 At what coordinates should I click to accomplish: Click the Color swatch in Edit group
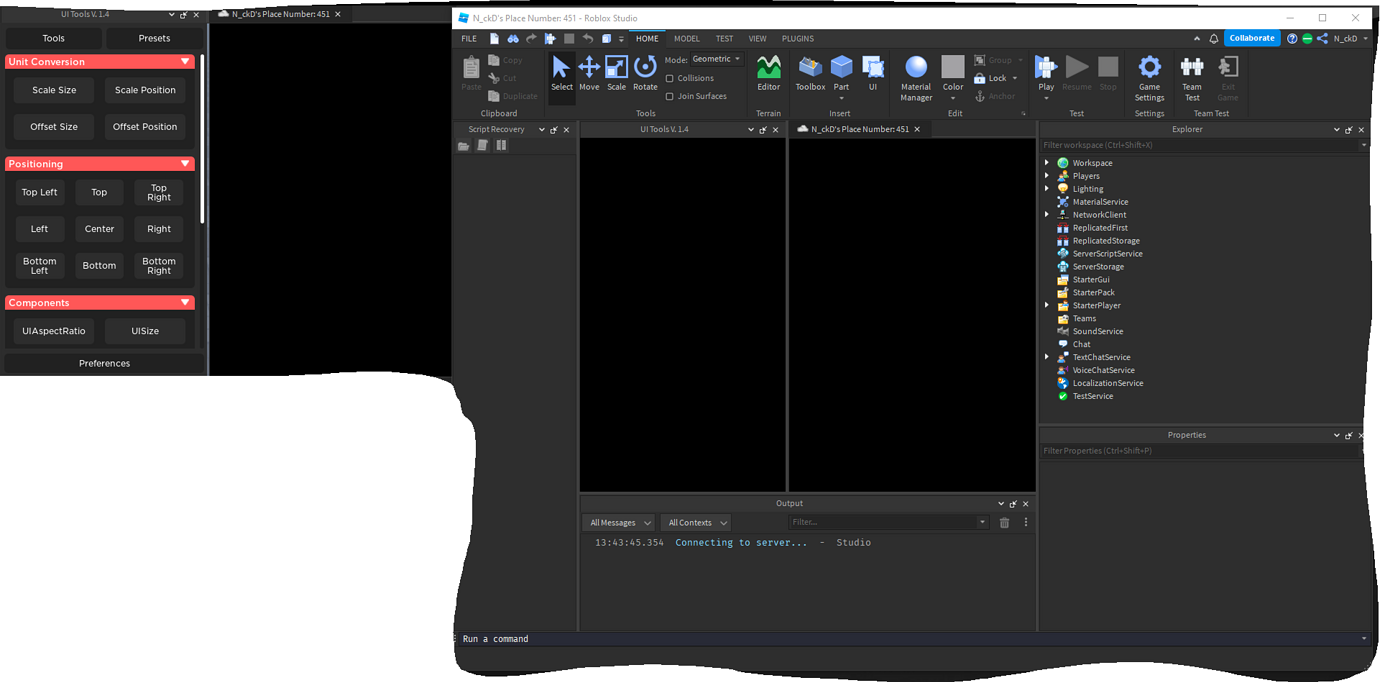tap(953, 67)
